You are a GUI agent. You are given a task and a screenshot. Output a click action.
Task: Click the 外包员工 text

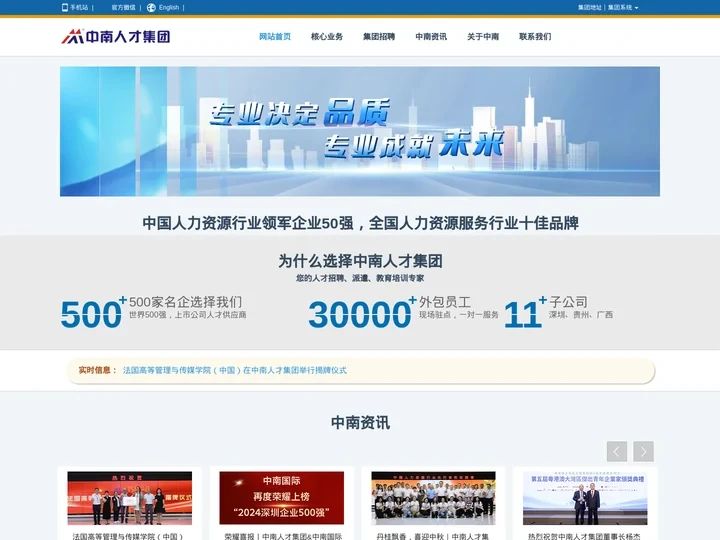(445, 302)
